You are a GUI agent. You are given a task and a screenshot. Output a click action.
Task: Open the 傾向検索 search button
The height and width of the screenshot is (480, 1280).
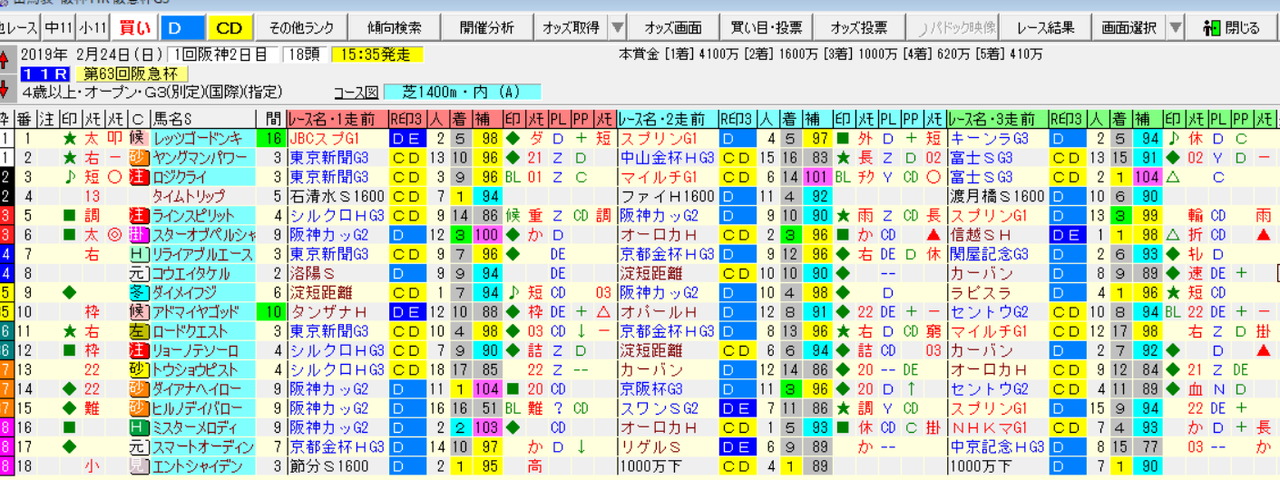[387, 27]
